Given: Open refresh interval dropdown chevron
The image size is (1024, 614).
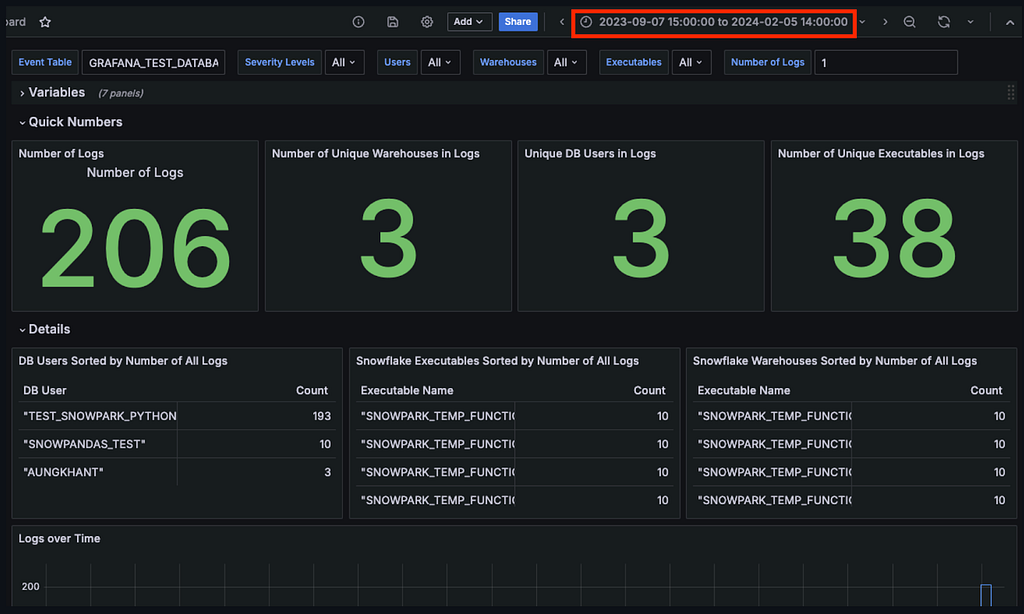Looking at the screenshot, I should (x=970, y=22).
